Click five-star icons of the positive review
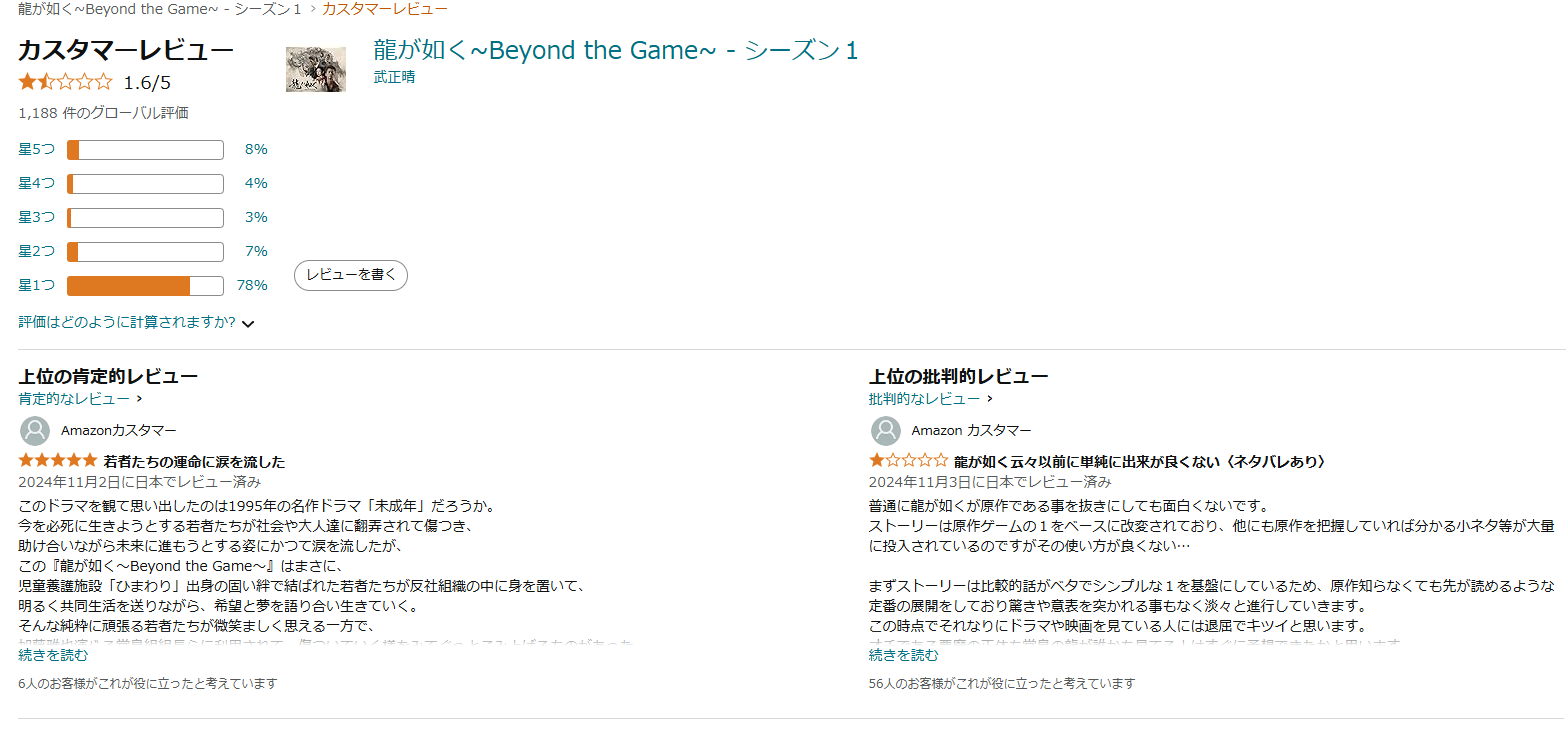This screenshot has width=1566, height=733. coord(57,461)
